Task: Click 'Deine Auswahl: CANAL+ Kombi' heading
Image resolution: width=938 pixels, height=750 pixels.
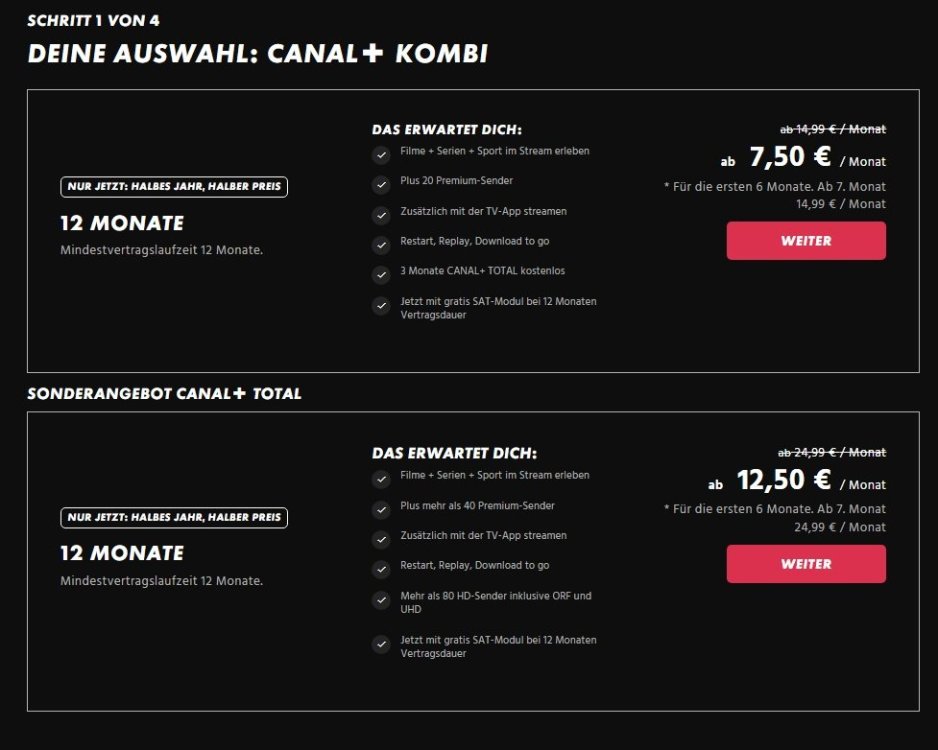Action: click(x=258, y=54)
